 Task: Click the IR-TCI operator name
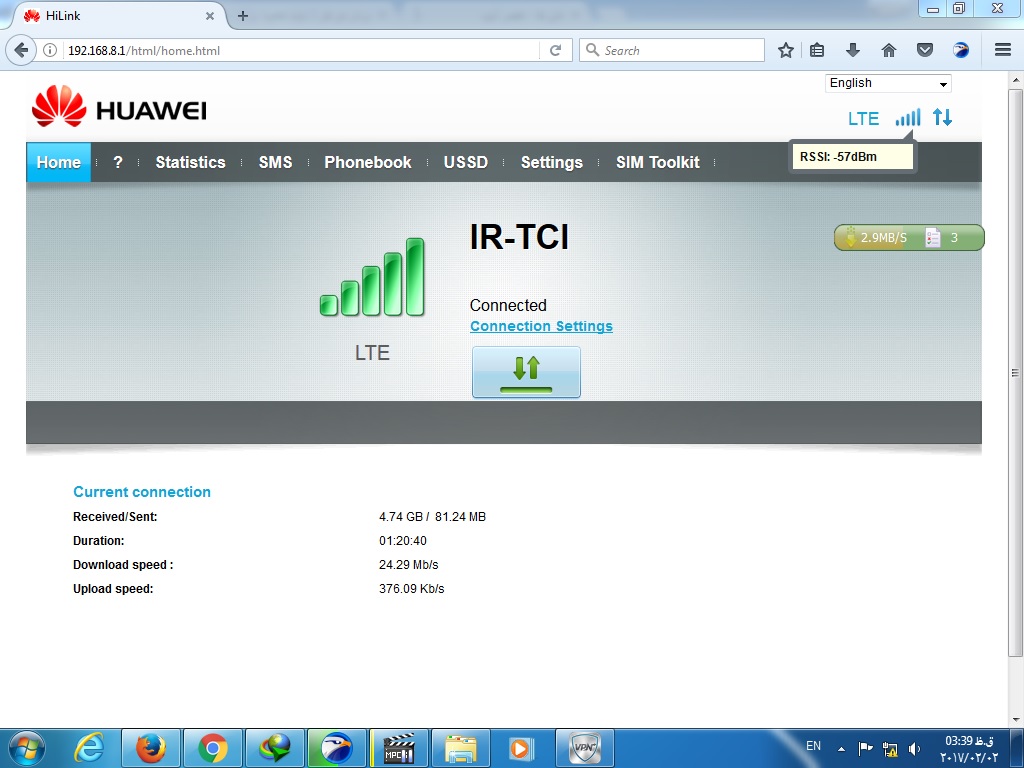[x=519, y=236]
